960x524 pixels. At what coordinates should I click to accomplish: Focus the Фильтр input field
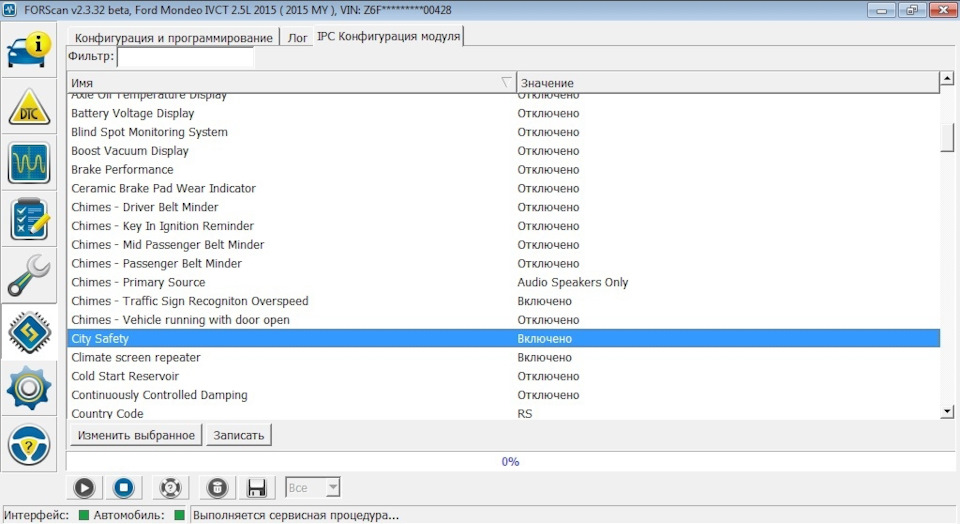[185, 56]
